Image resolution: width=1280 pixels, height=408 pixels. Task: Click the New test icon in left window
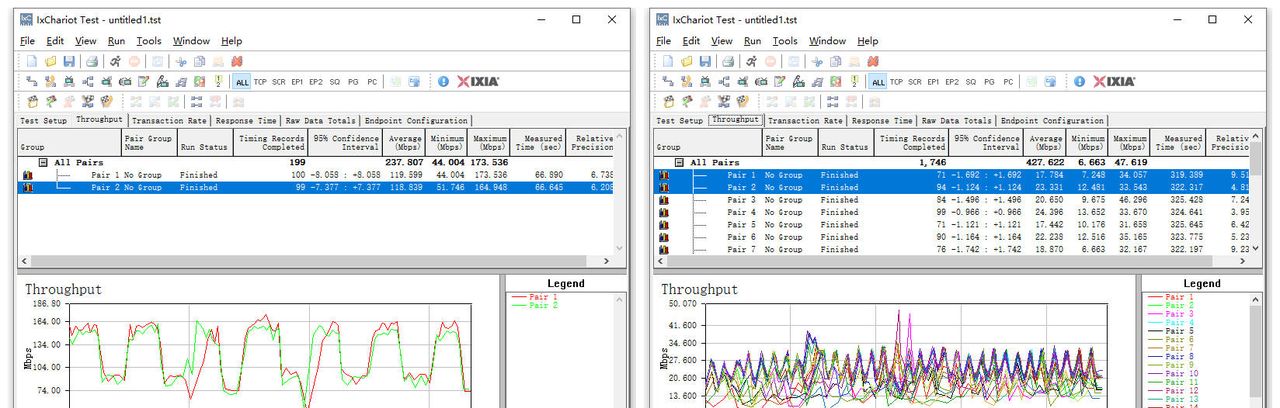click(32, 62)
